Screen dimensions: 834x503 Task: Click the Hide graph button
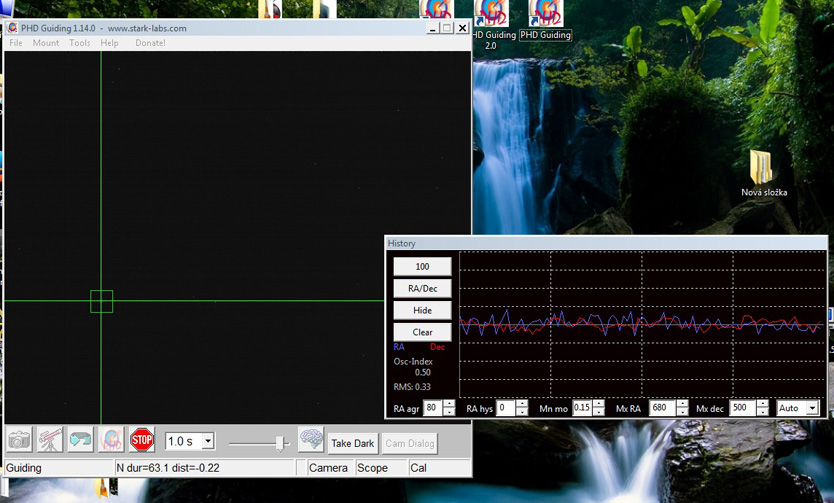422,310
